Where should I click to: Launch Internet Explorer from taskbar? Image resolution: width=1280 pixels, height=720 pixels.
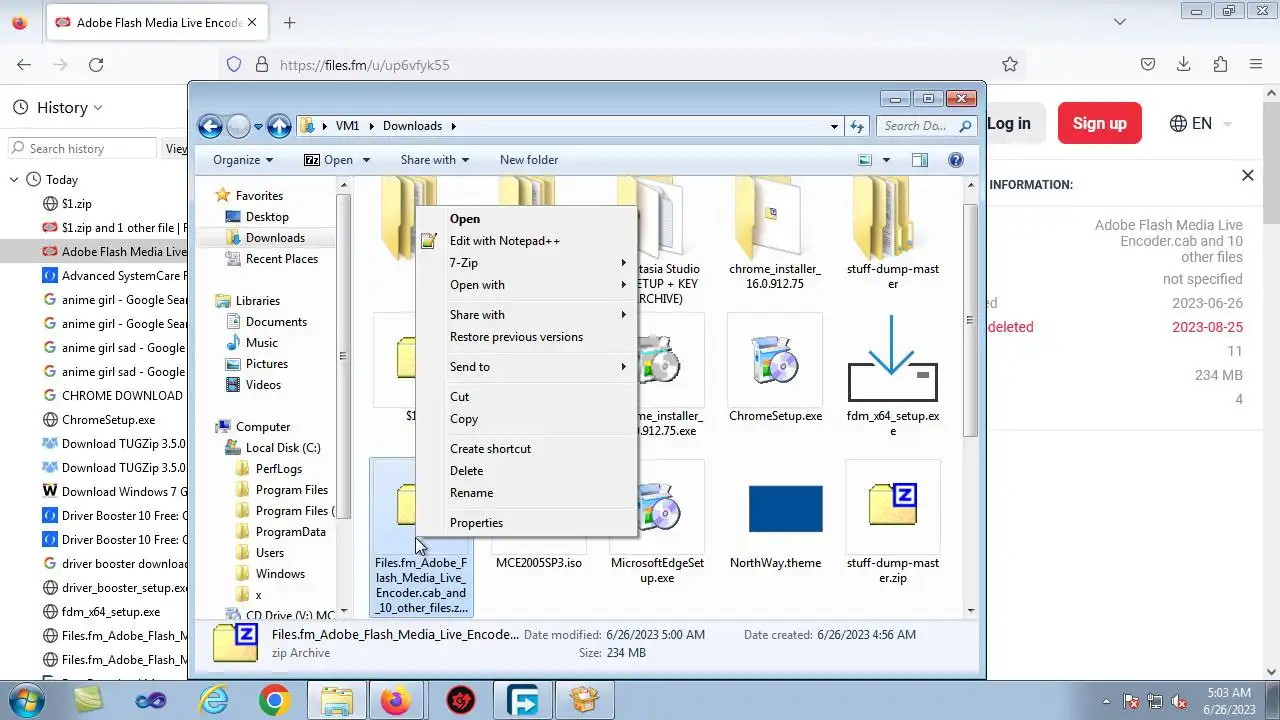214,701
